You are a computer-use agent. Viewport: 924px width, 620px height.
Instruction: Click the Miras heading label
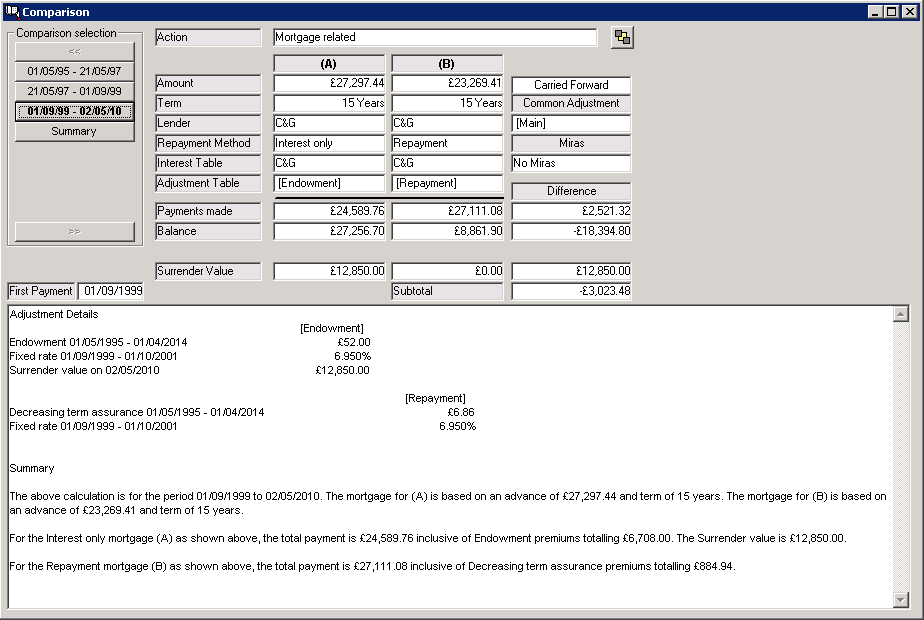point(571,143)
